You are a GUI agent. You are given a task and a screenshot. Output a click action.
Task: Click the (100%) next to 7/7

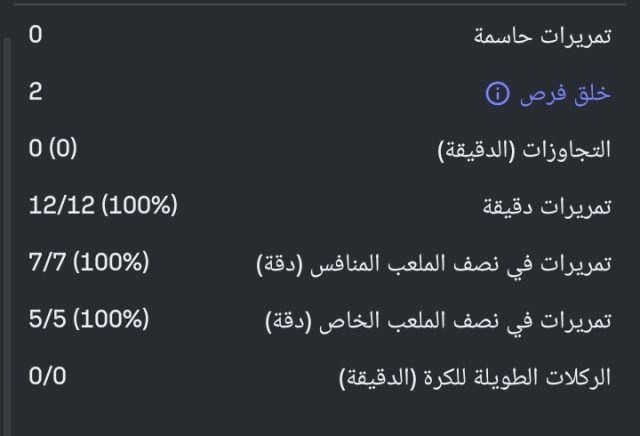[111, 264]
